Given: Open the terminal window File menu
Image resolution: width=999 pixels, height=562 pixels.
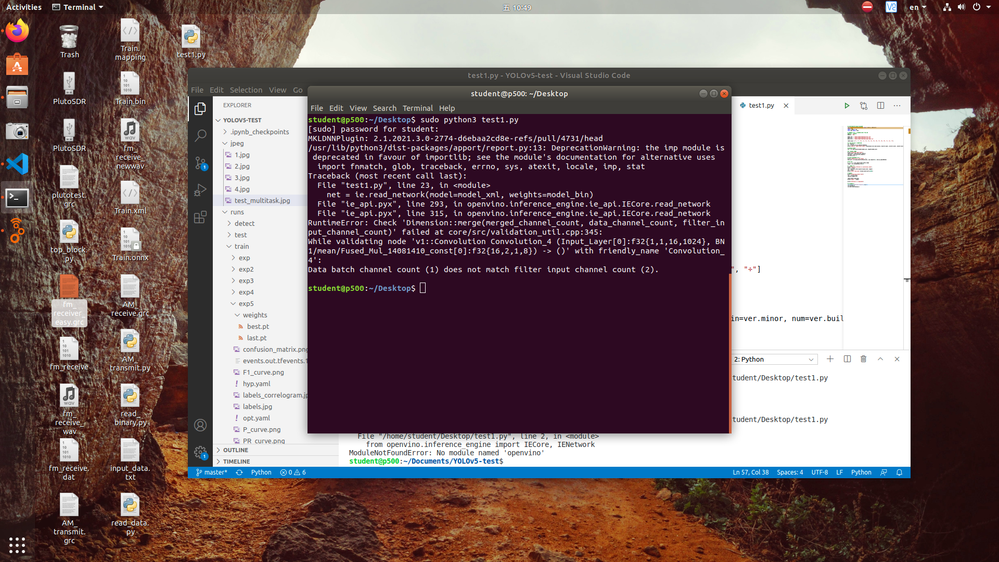Looking at the screenshot, I should (317, 108).
